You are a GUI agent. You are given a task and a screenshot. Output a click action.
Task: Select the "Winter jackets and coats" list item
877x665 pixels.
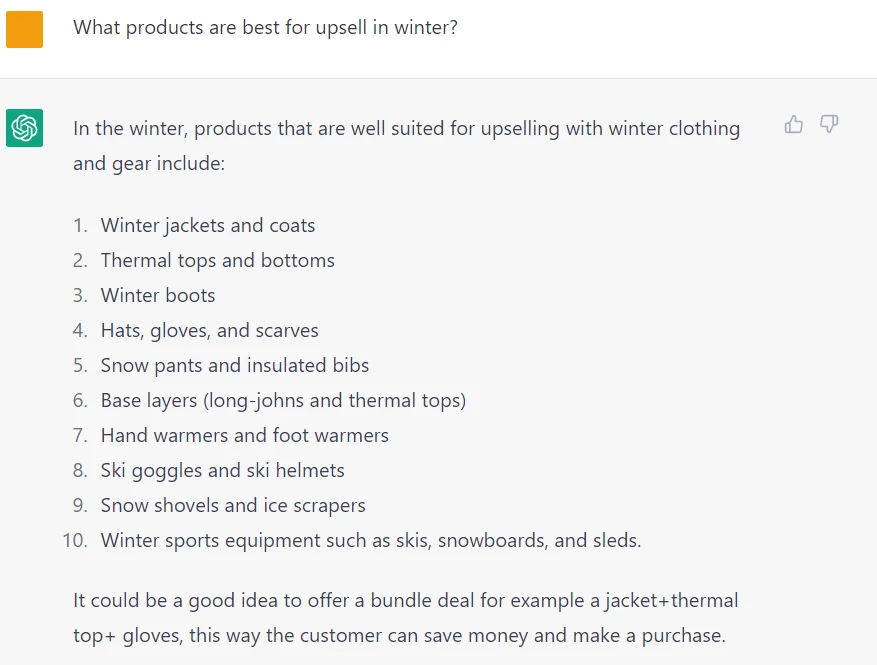pyautogui.click(x=208, y=226)
